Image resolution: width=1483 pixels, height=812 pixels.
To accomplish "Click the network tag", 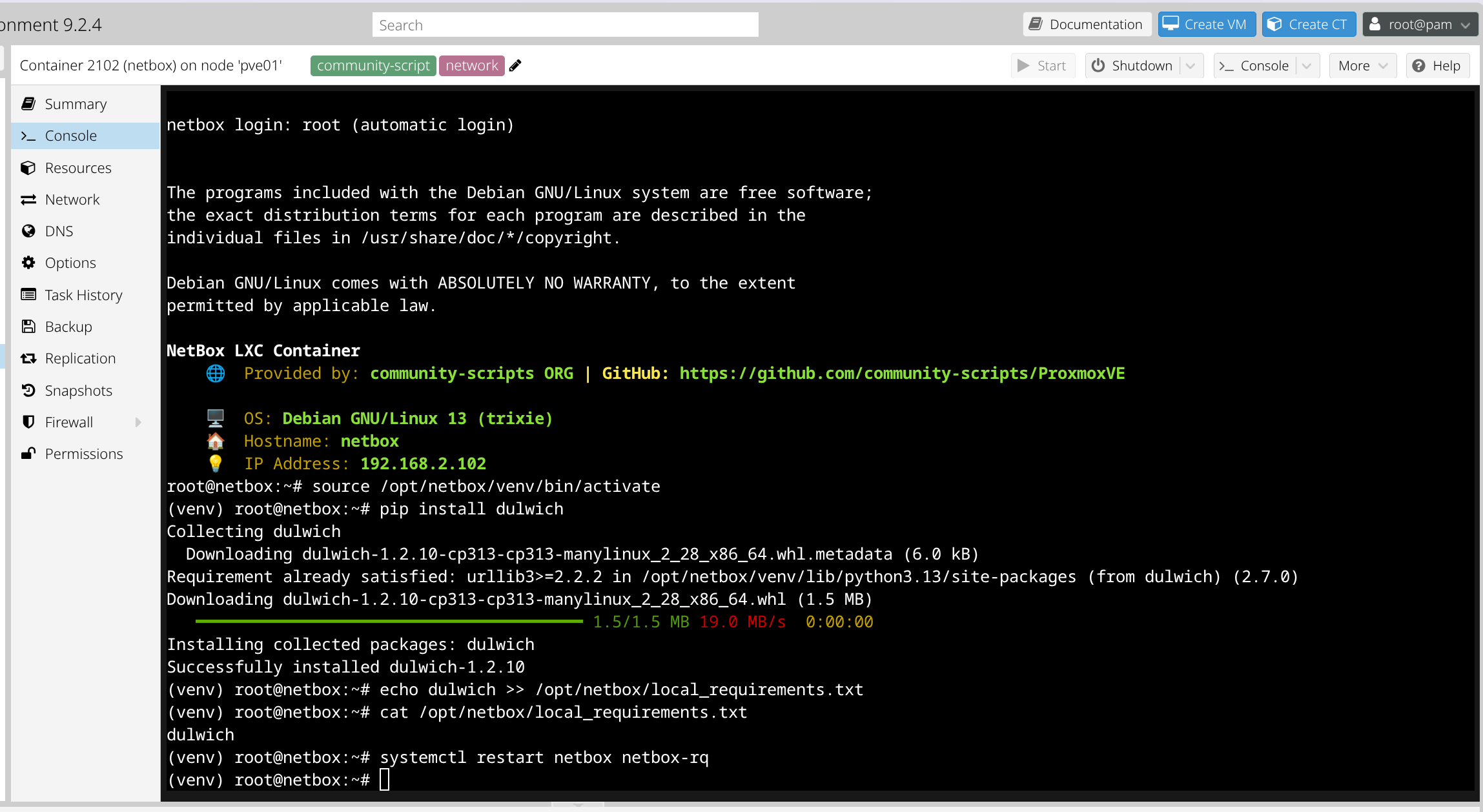I will pos(472,65).
